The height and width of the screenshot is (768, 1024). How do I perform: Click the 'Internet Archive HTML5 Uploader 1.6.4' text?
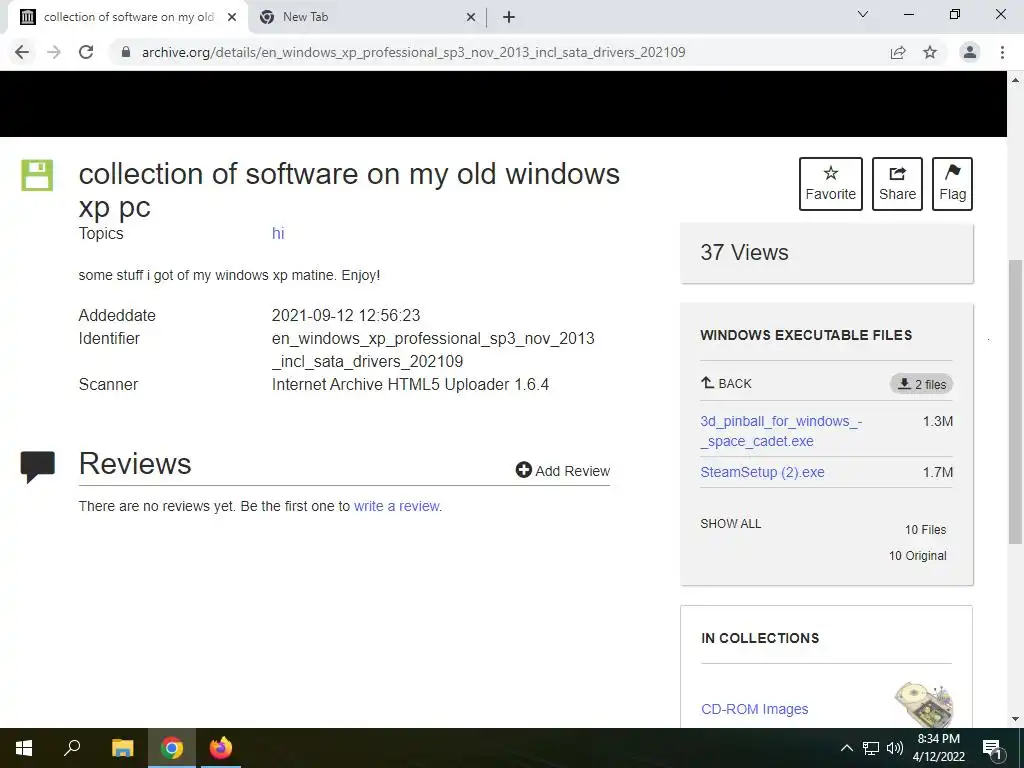pos(410,384)
